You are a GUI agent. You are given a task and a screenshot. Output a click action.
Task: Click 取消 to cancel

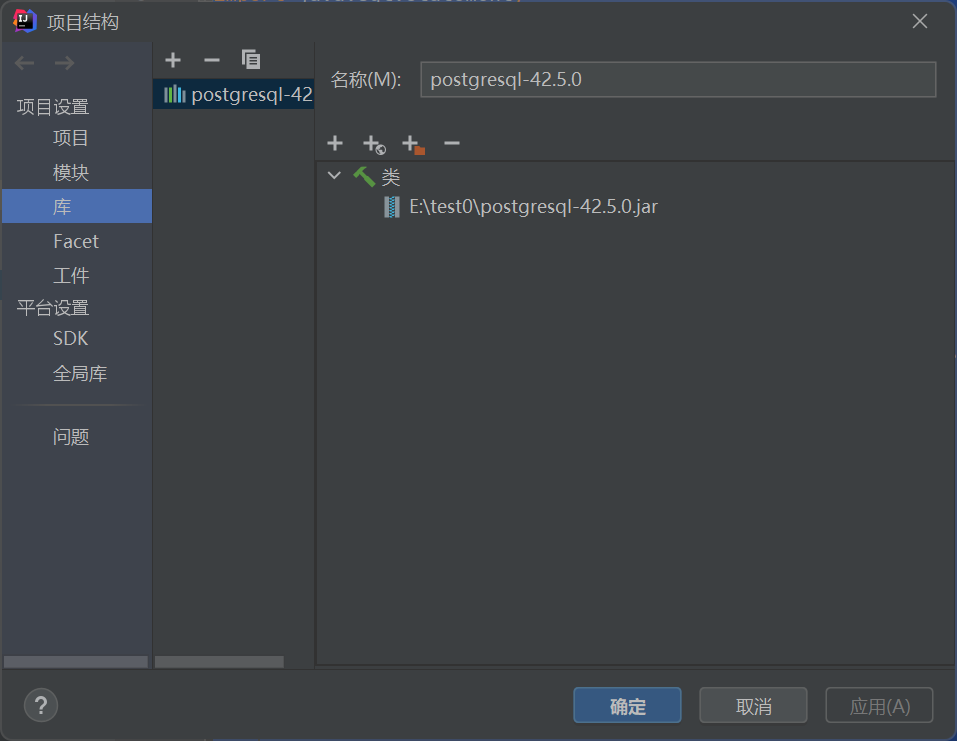(753, 706)
